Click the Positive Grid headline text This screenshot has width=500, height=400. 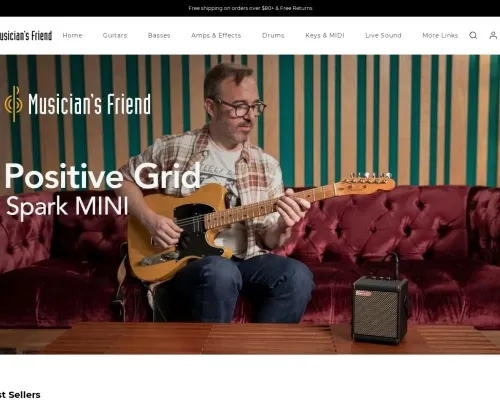(x=102, y=176)
